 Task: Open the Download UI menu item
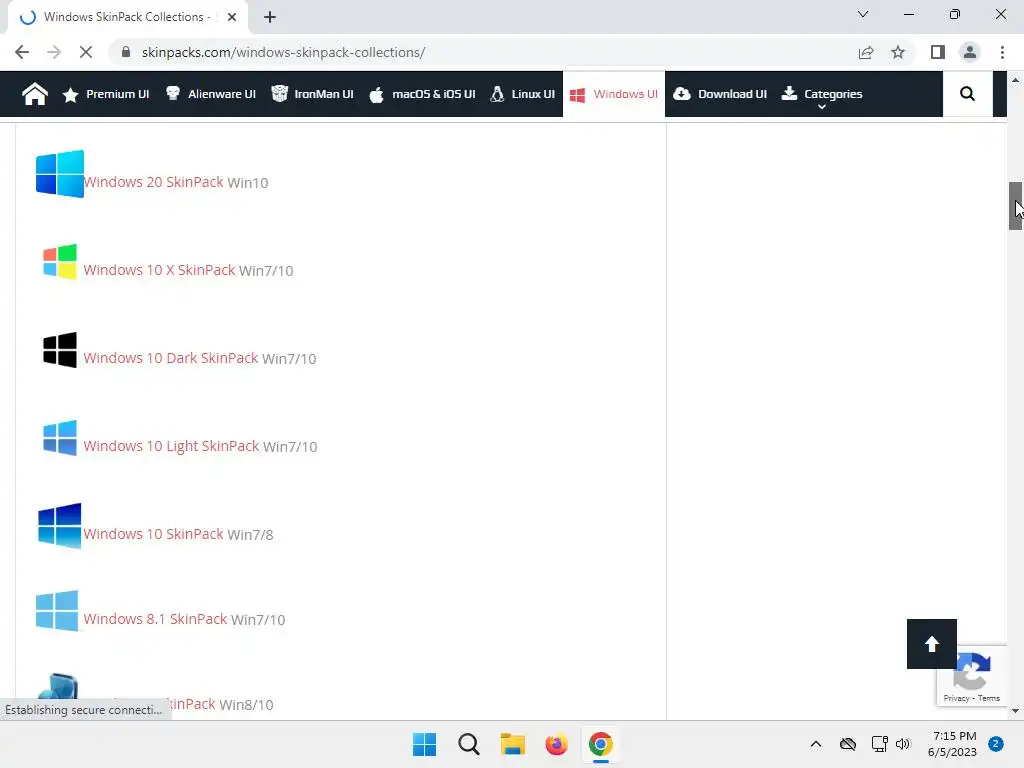click(720, 94)
